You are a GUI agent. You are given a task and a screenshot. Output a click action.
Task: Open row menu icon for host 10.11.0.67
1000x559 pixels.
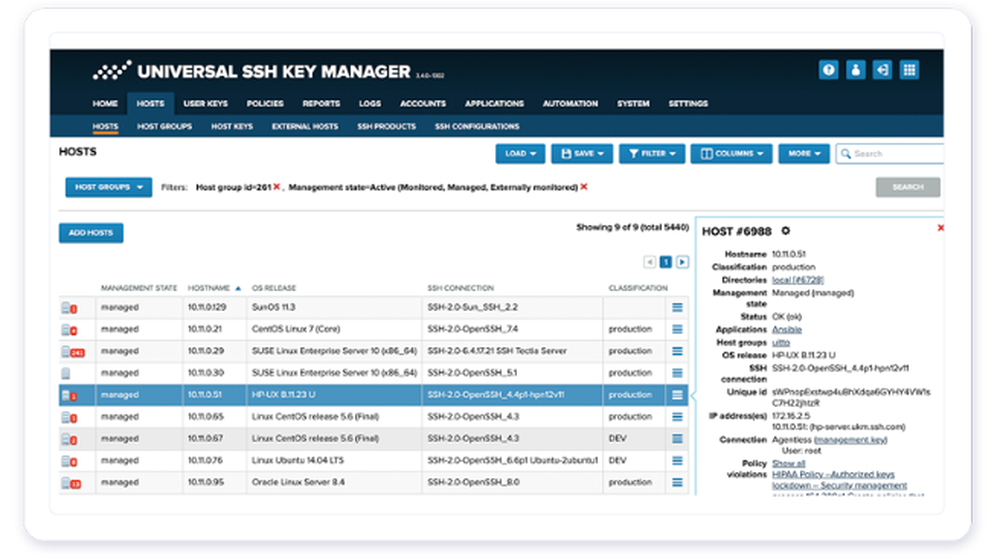(677, 439)
